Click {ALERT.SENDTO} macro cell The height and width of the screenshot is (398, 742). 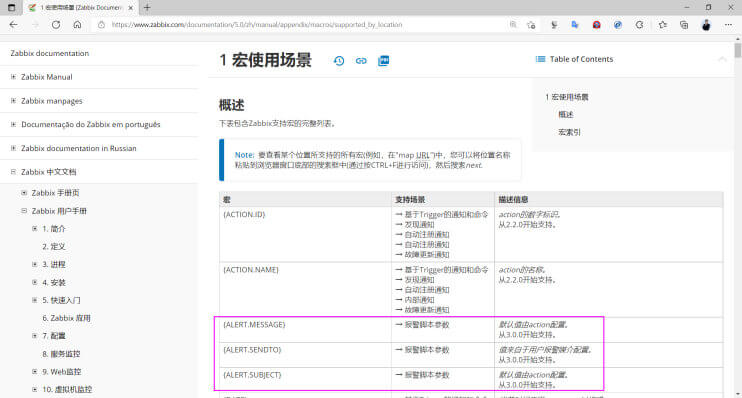(305, 355)
